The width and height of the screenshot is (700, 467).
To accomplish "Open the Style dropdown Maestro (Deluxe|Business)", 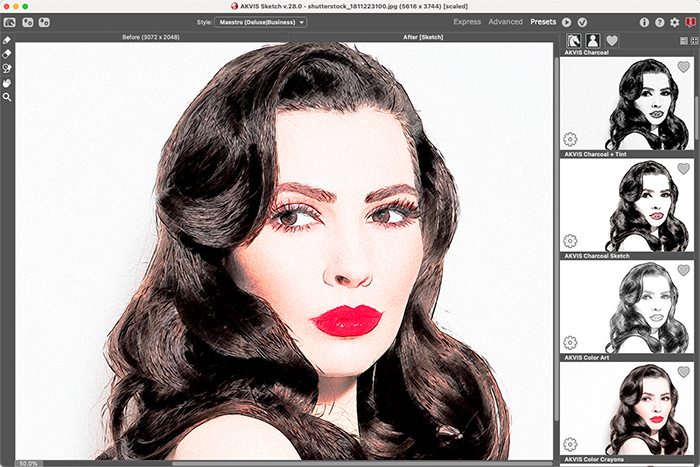I will (260, 22).
